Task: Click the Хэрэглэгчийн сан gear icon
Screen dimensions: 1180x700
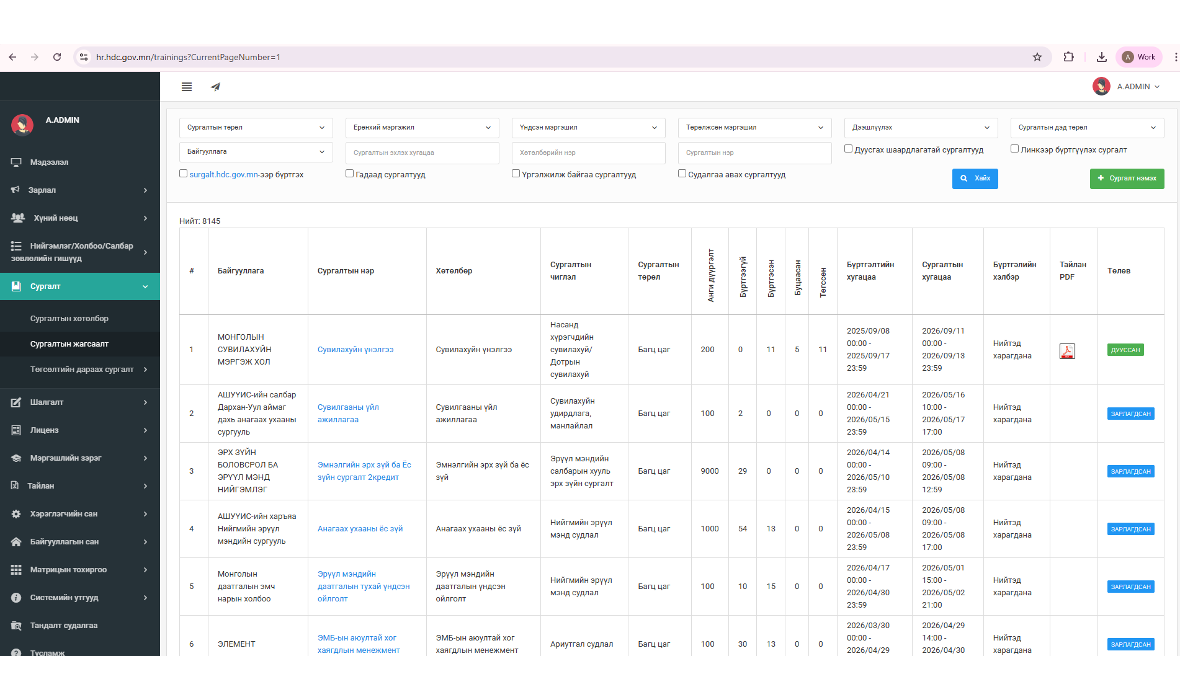Action: pos(16,514)
